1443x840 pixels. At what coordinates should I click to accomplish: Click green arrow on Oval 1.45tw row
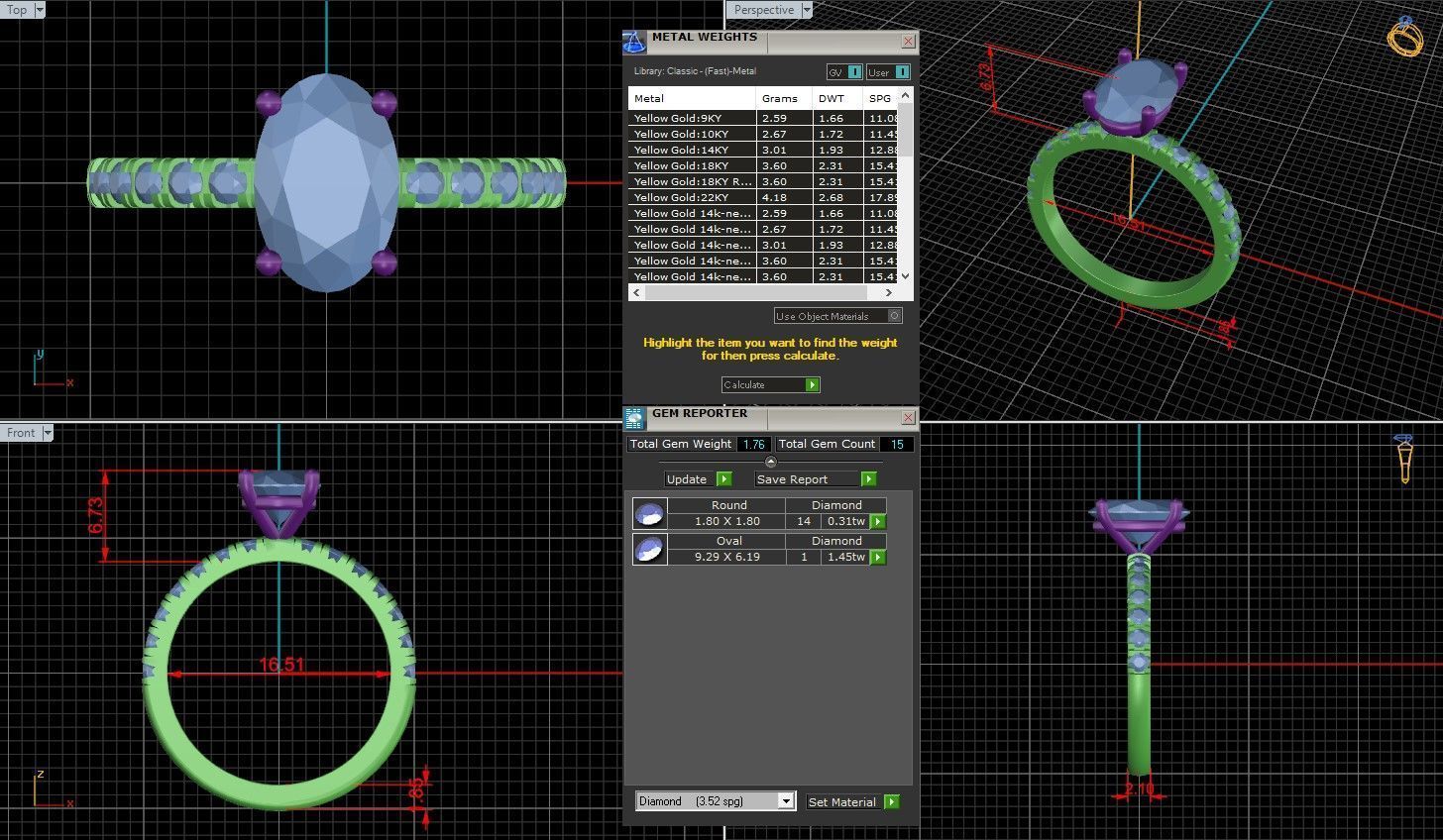878,558
